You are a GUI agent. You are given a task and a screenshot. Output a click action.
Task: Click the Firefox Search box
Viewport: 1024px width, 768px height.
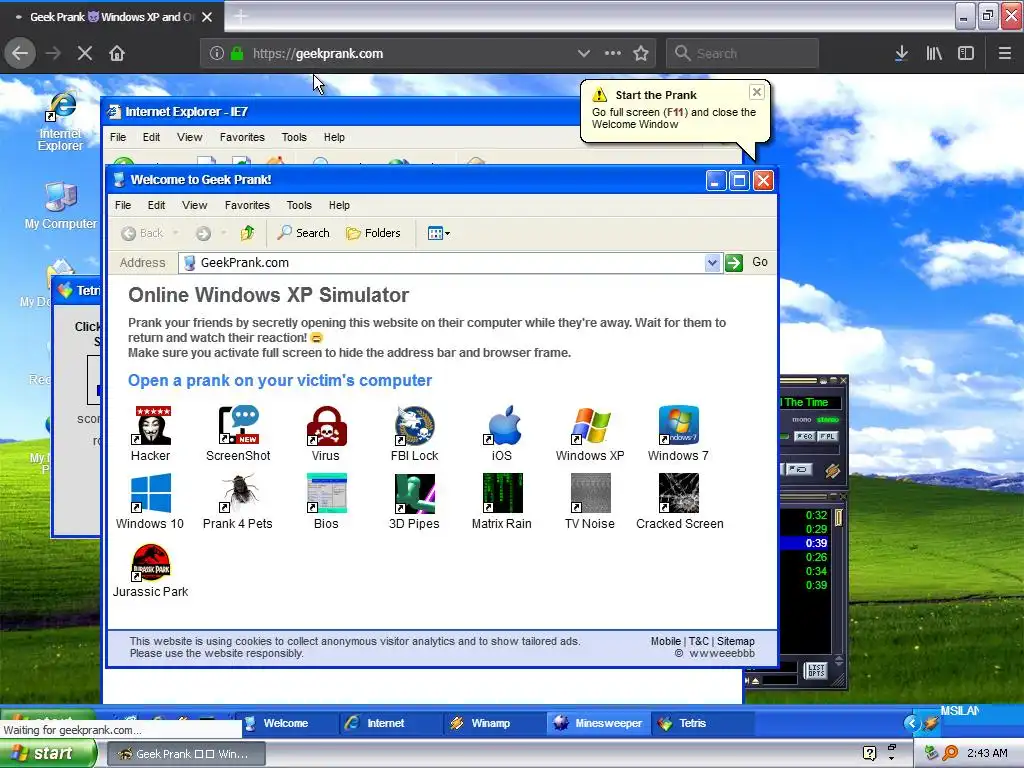[743, 54]
